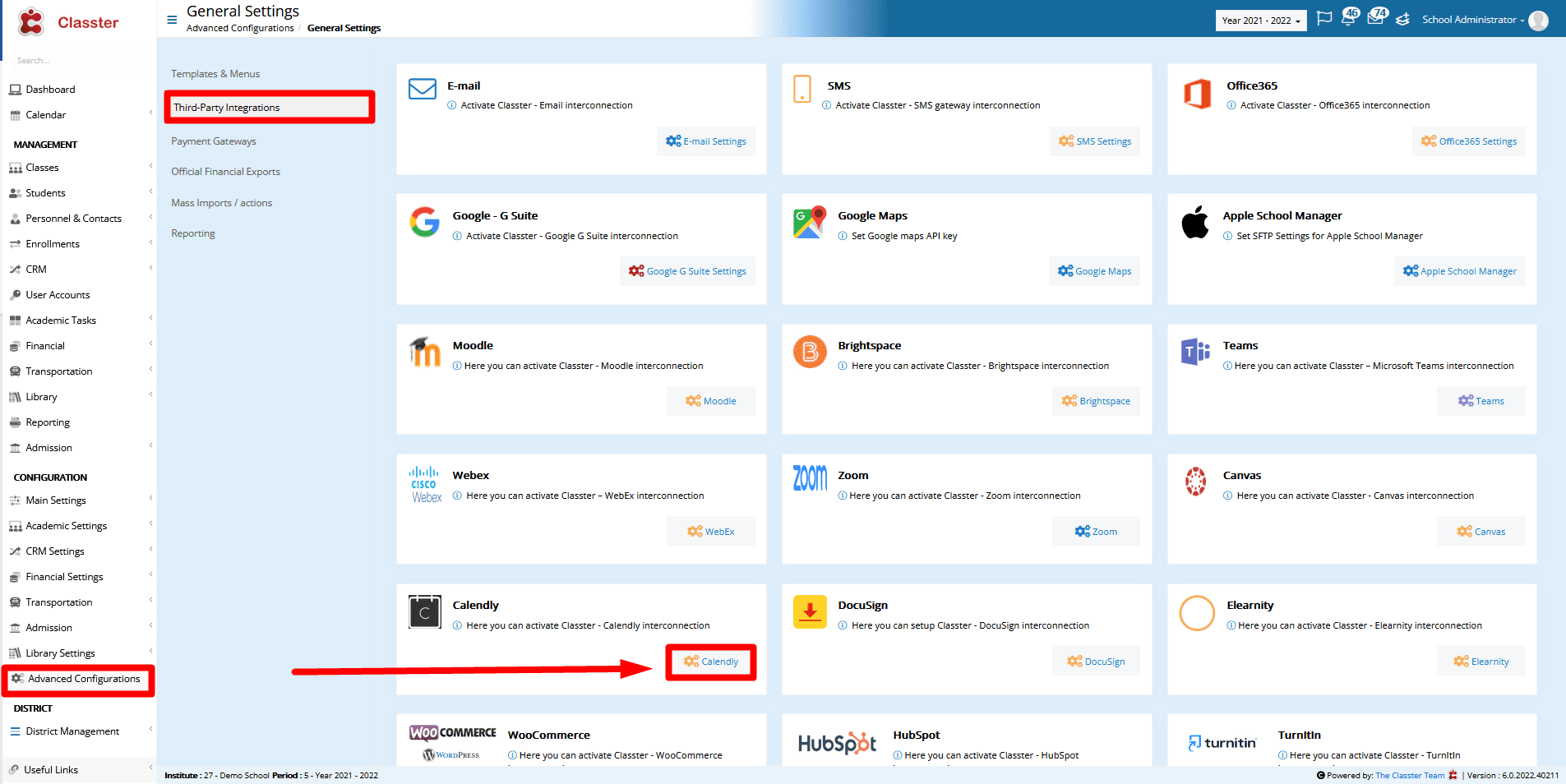Screen dimensions: 1566x784
Task: Expand the District Management sidebar arrow
Action: click(x=150, y=731)
